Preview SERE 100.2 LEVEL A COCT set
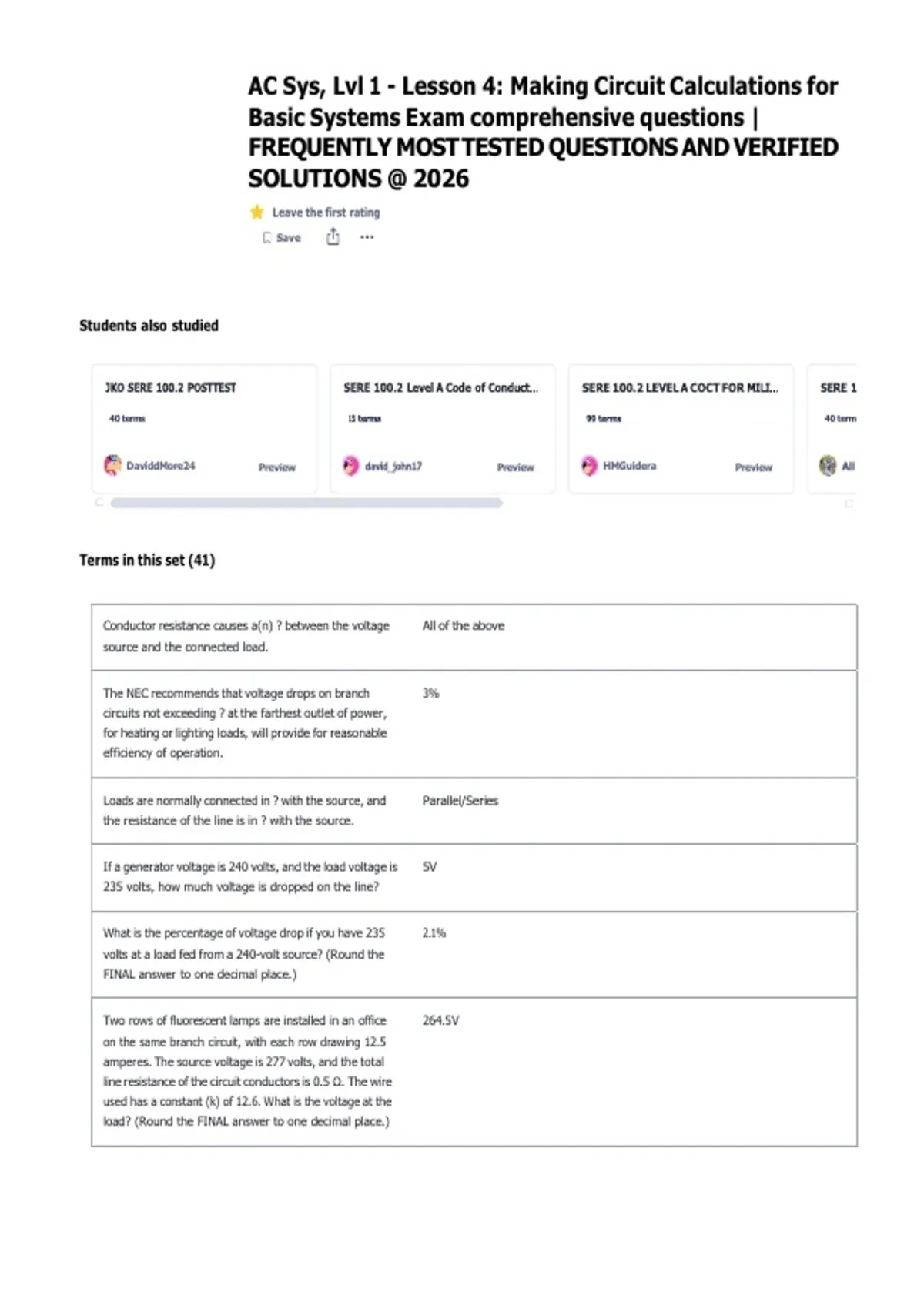 click(753, 467)
